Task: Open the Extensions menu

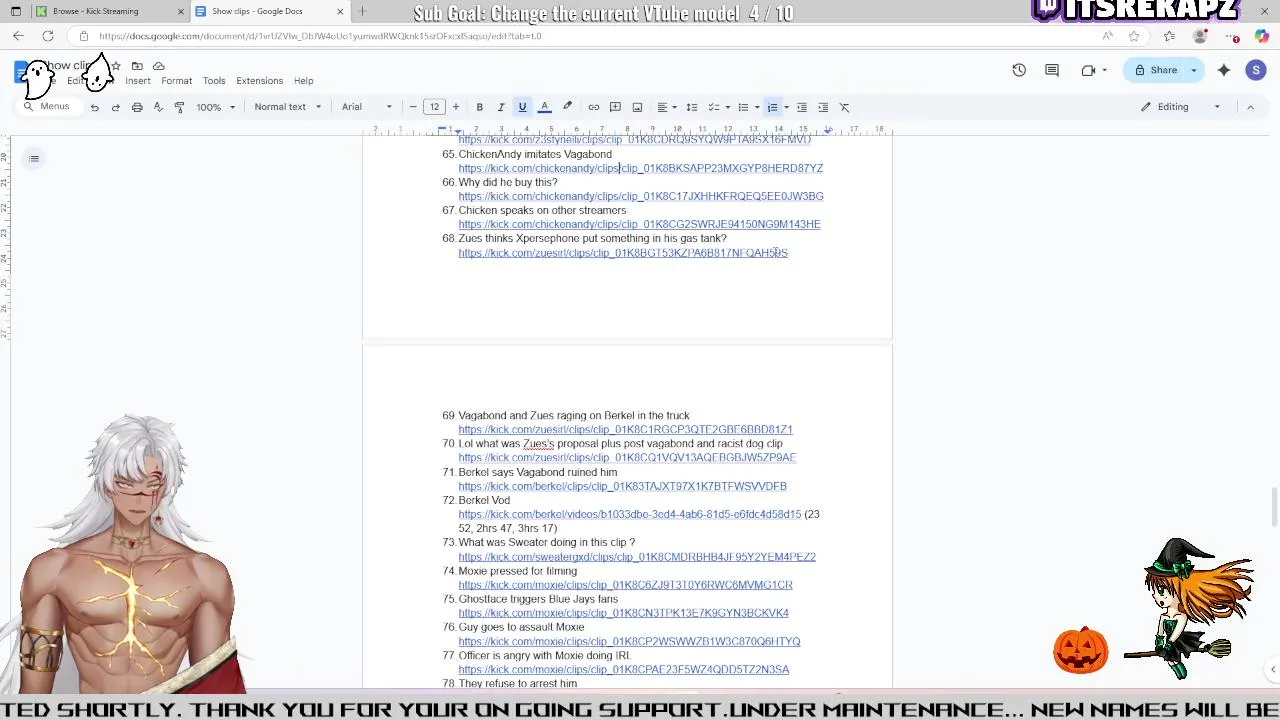Action: (259, 81)
